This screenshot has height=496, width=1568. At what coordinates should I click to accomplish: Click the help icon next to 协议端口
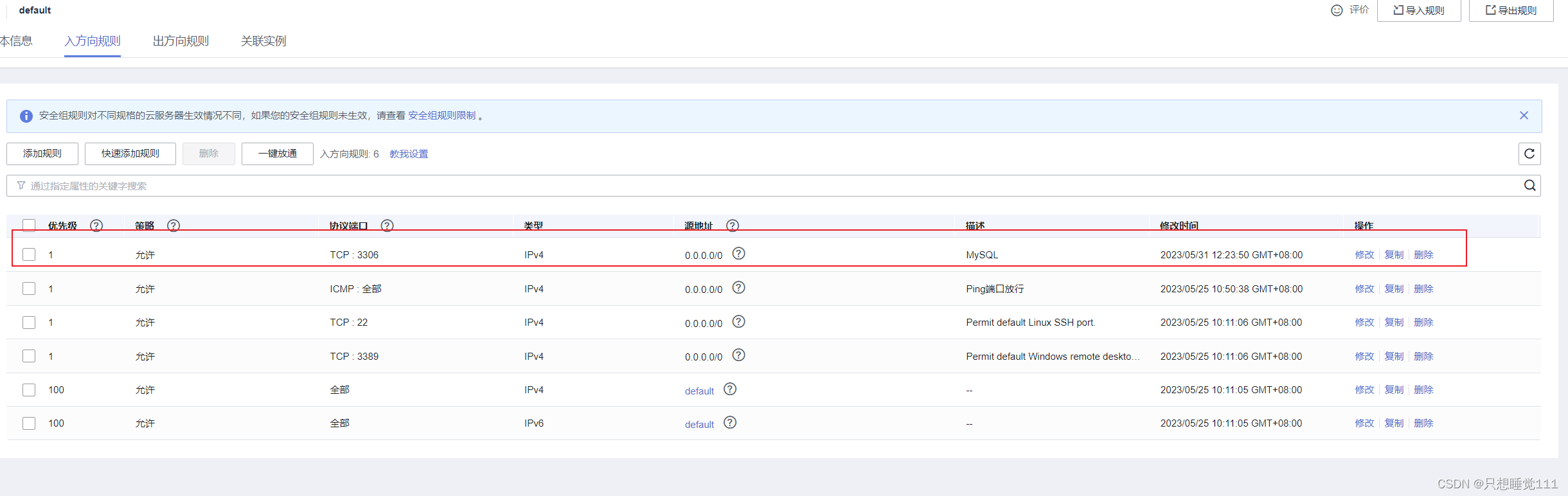[387, 226]
